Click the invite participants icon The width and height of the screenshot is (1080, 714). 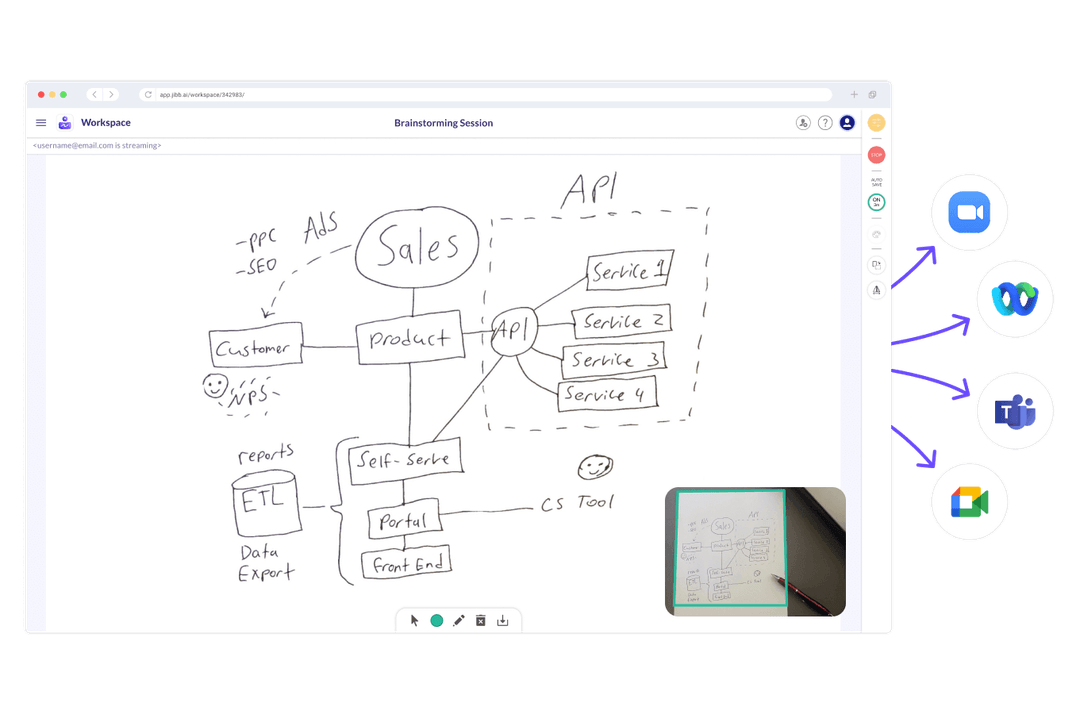(803, 122)
